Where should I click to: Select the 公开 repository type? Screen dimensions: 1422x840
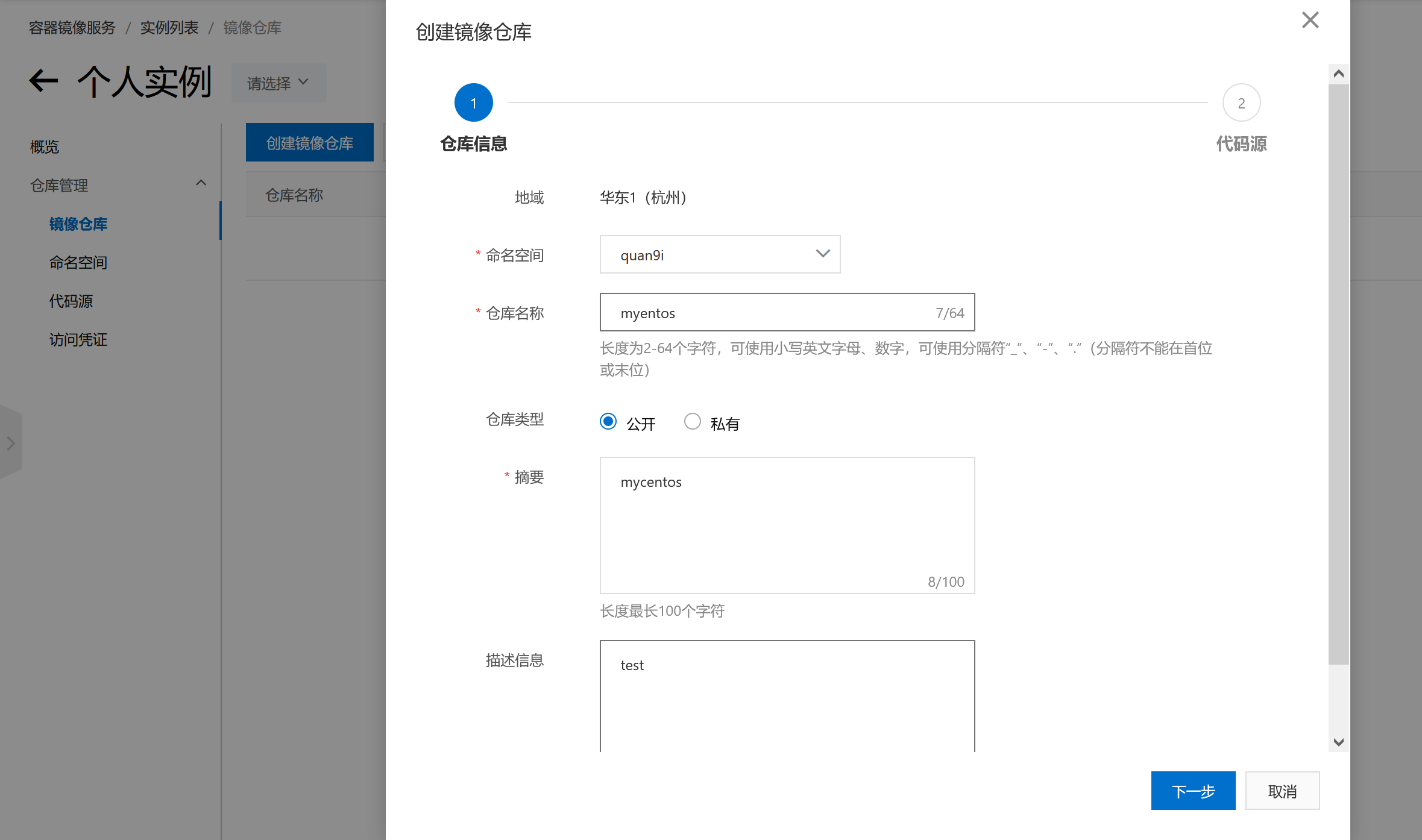pyautogui.click(x=608, y=422)
